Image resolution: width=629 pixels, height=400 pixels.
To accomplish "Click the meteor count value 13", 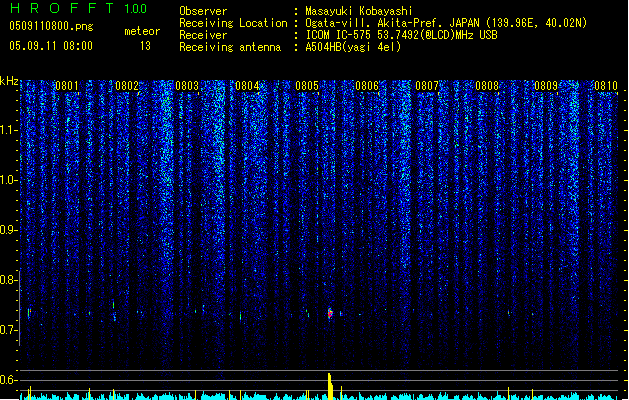I will click(x=145, y=46).
